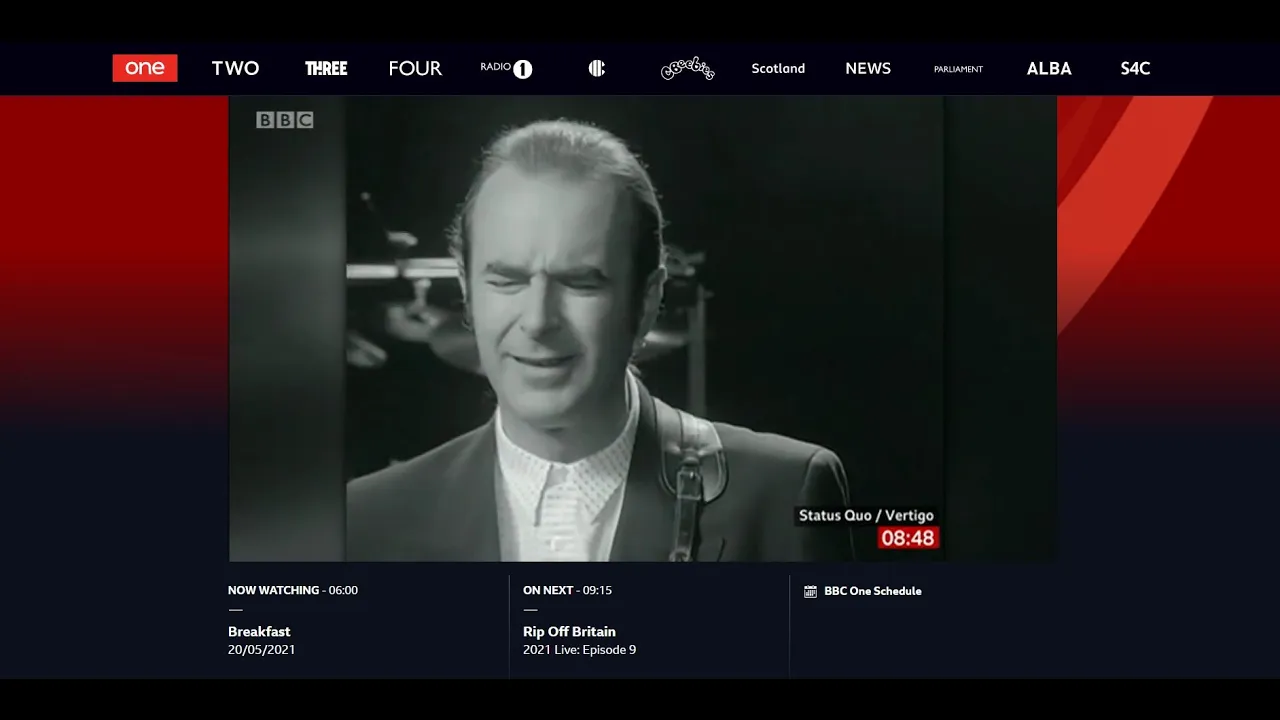Click the 08:48 on-screen clock

(x=908, y=538)
